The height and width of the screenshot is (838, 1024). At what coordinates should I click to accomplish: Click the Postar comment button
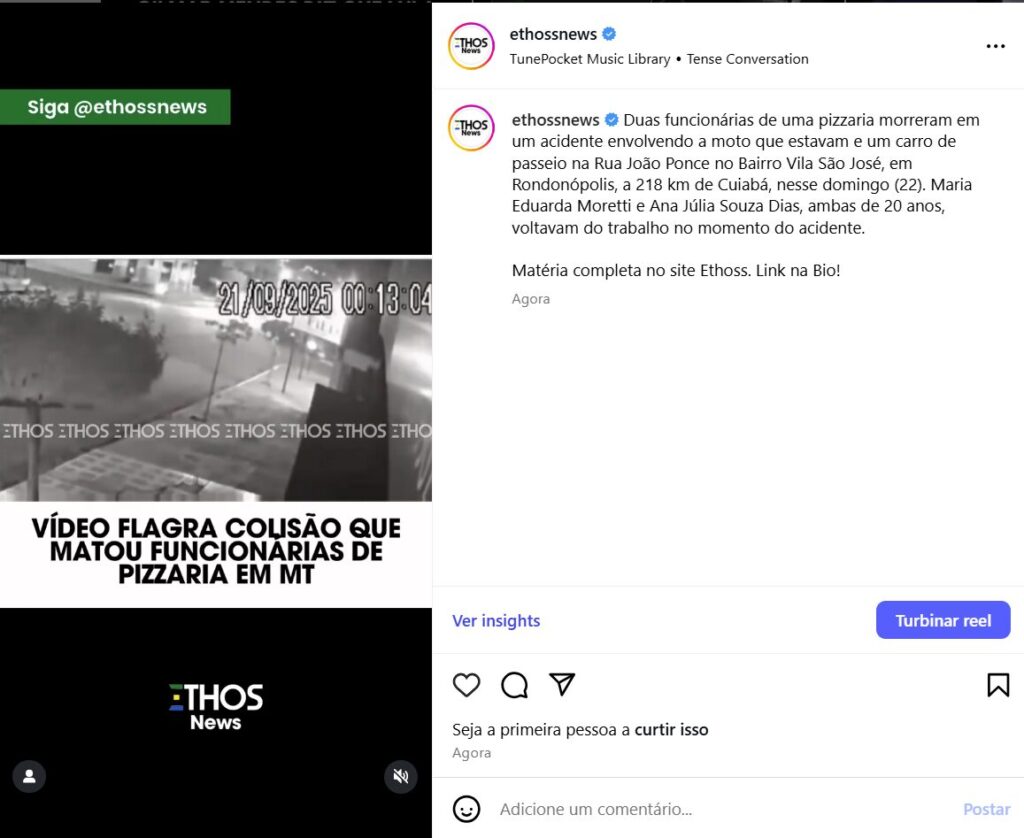point(987,809)
